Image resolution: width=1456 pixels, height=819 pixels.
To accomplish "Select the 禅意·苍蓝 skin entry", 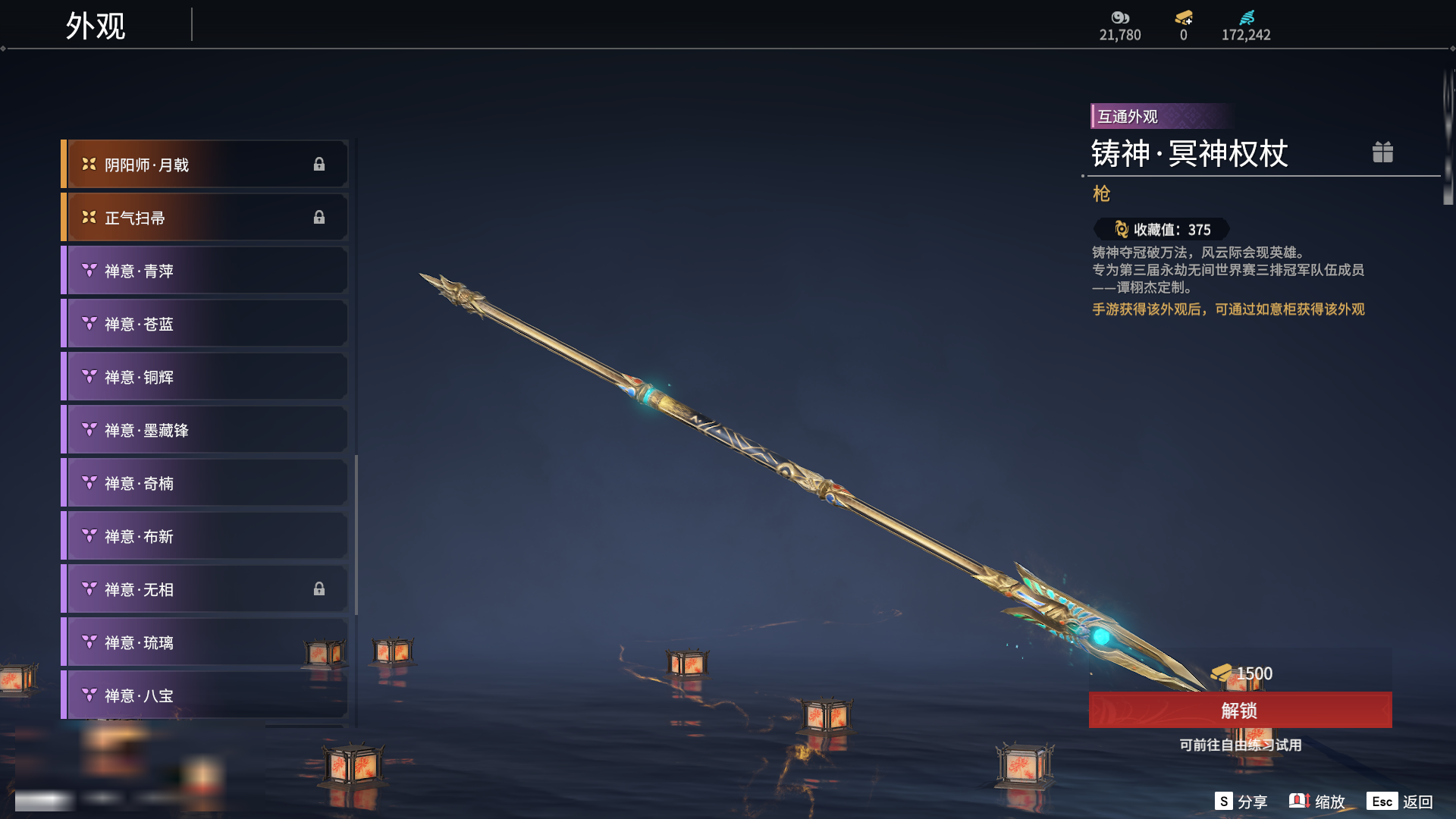I will coord(205,324).
